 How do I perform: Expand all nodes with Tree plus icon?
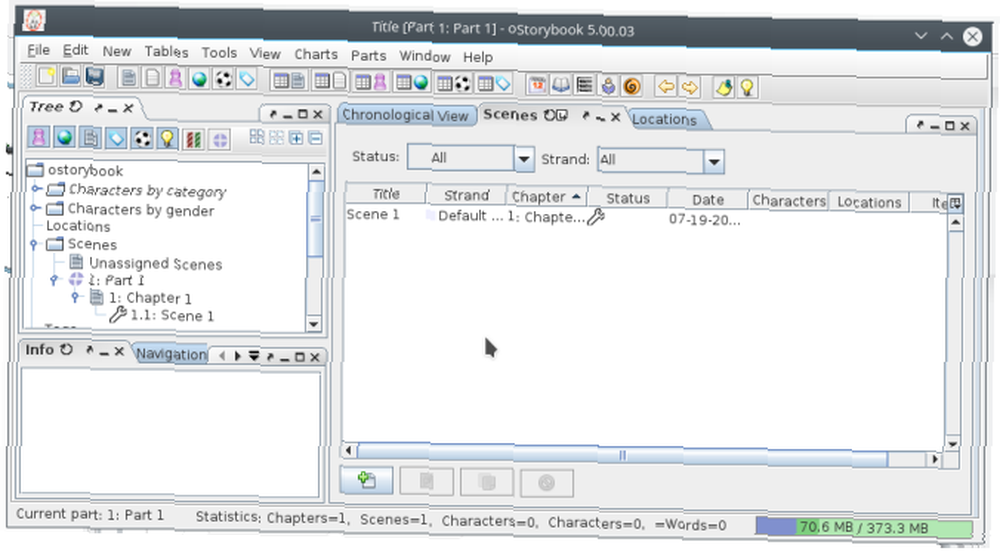296,137
